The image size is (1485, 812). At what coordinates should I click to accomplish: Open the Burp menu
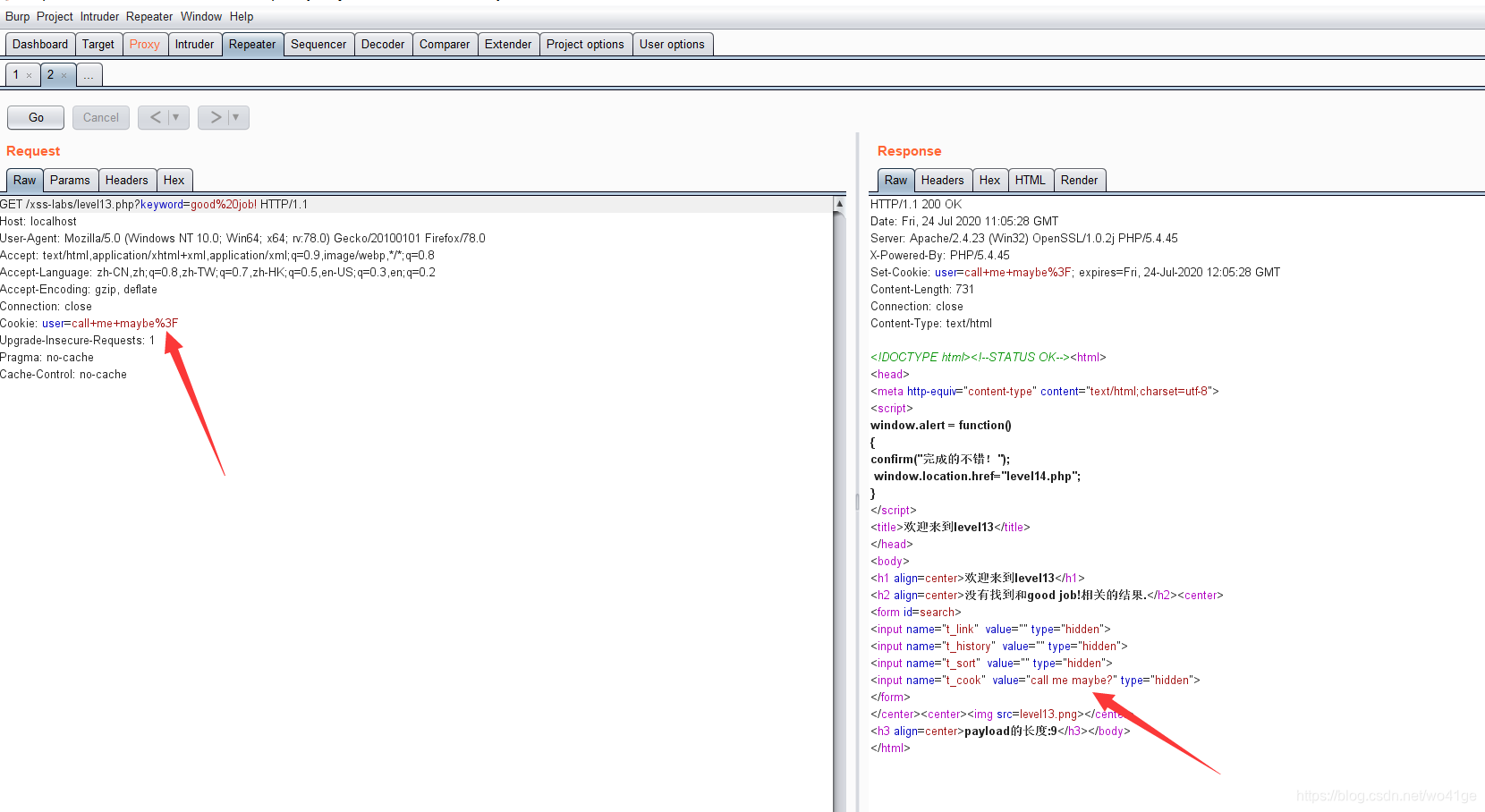click(x=17, y=16)
